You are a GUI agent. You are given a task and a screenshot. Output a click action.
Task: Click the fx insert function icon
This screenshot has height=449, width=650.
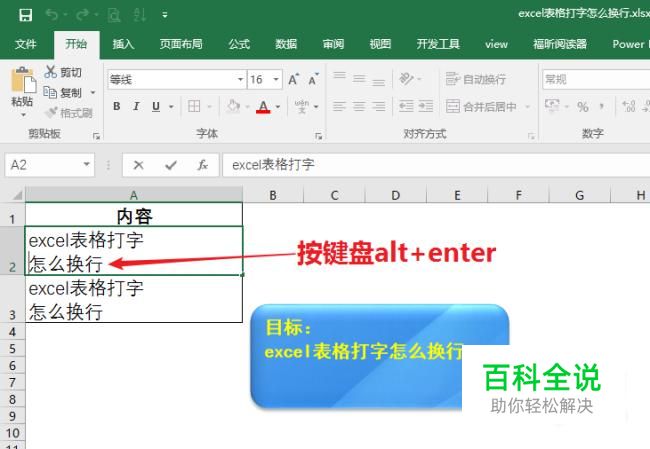(203, 165)
